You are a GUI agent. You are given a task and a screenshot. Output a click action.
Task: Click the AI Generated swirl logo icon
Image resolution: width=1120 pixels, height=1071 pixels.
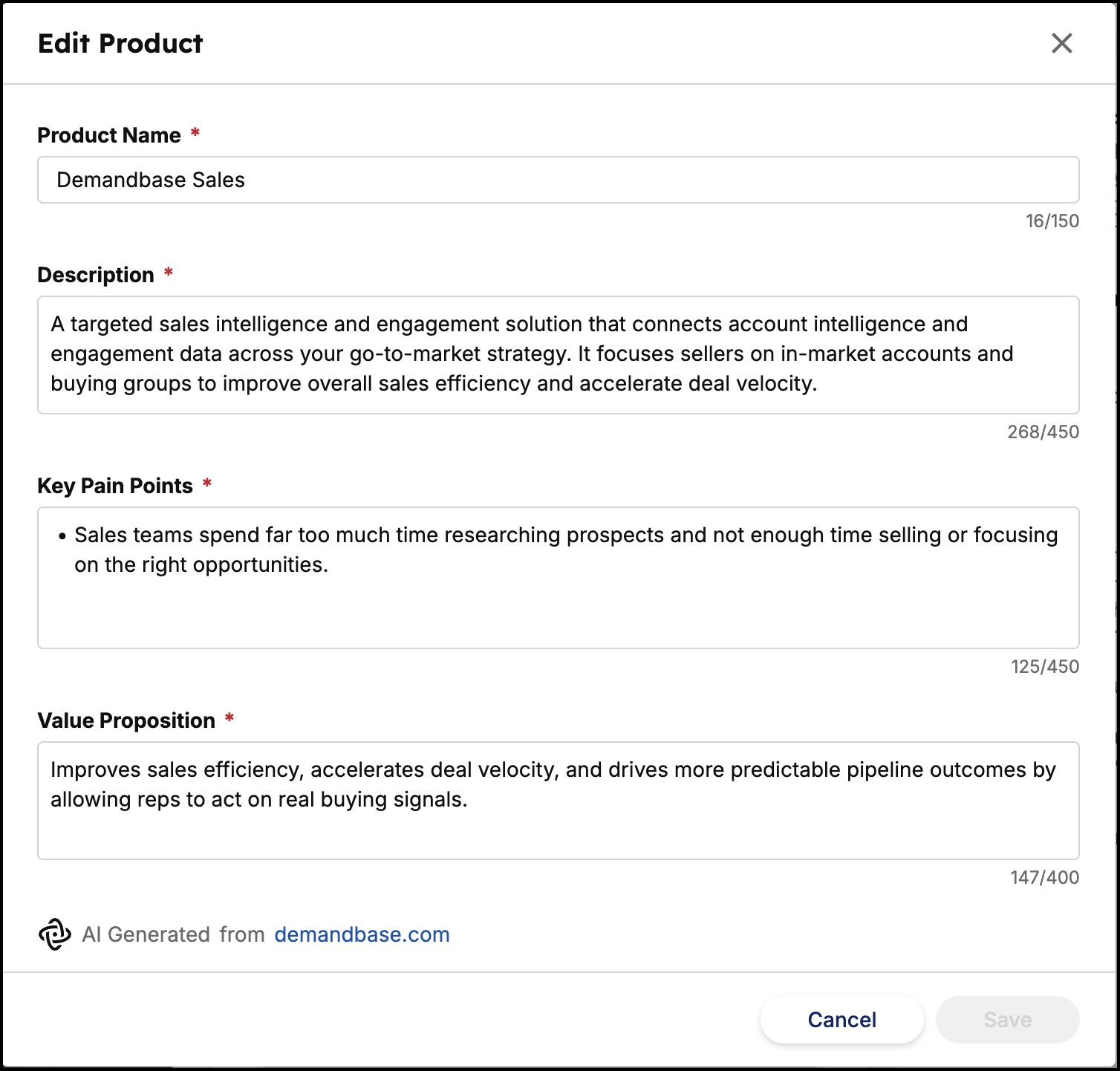[x=55, y=934]
